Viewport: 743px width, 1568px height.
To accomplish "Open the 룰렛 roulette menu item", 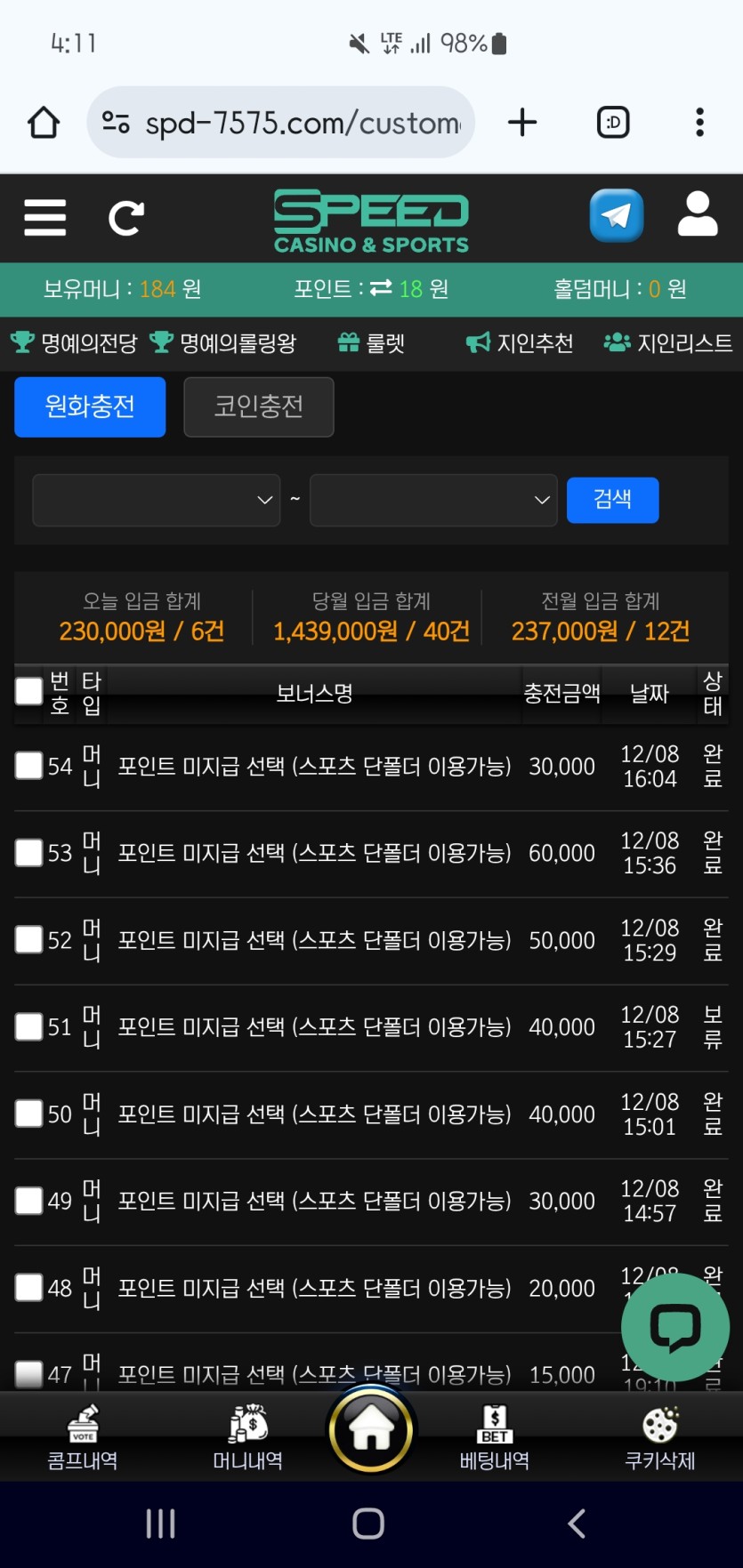I will tap(372, 343).
